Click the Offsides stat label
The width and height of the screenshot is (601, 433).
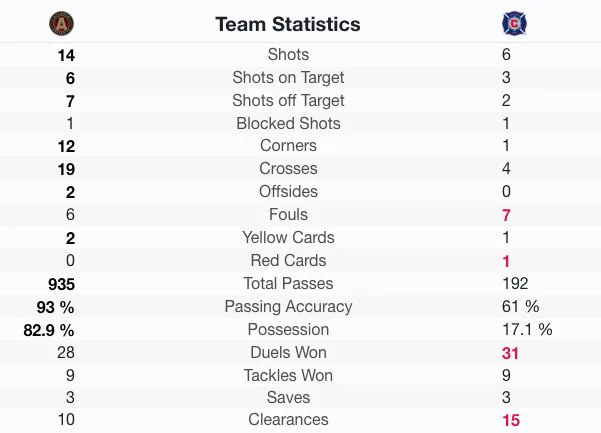(288, 192)
